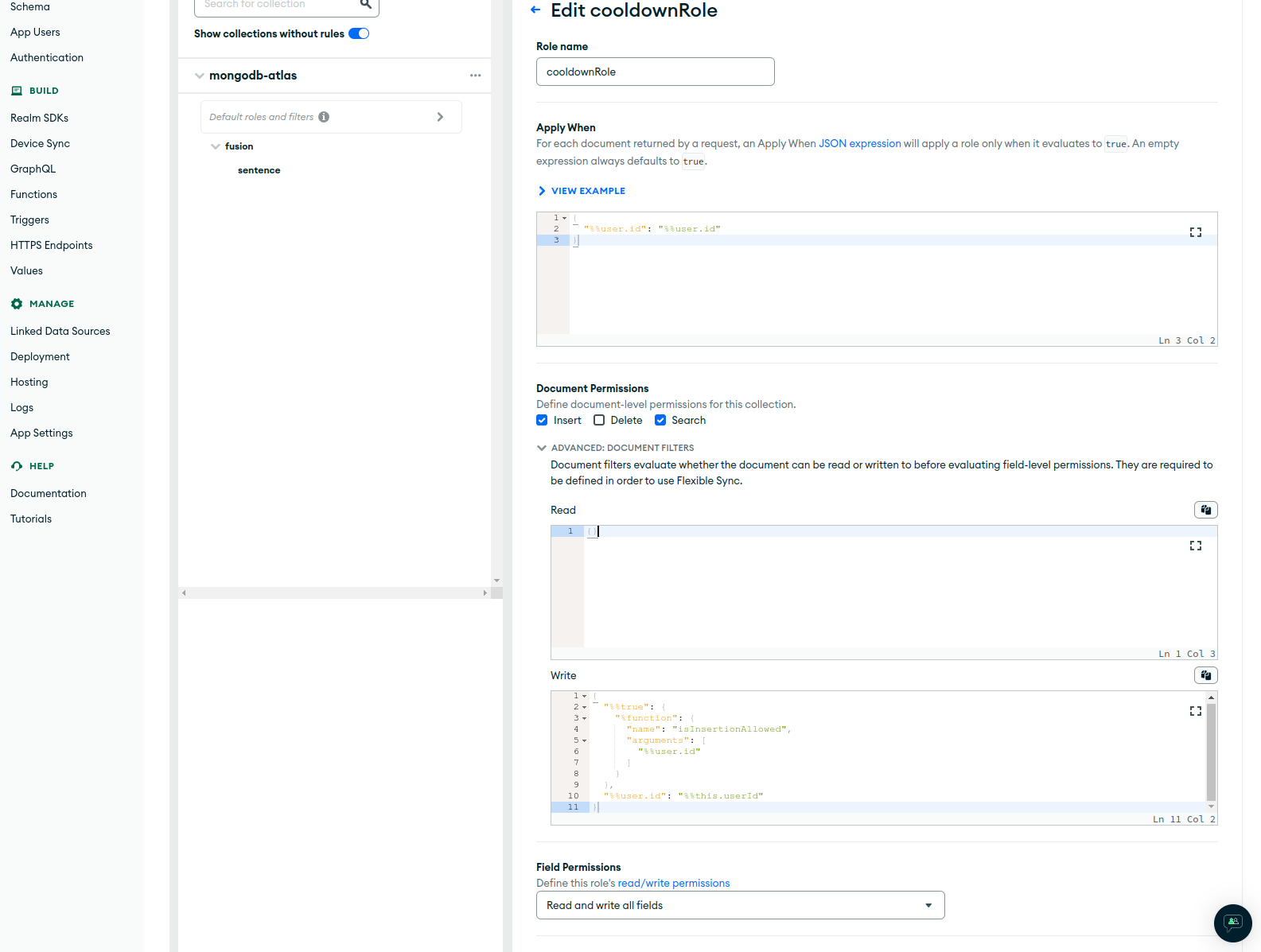Go back using the arrow beside Edit cooldownRole
The width and height of the screenshot is (1261, 952).
[535, 10]
